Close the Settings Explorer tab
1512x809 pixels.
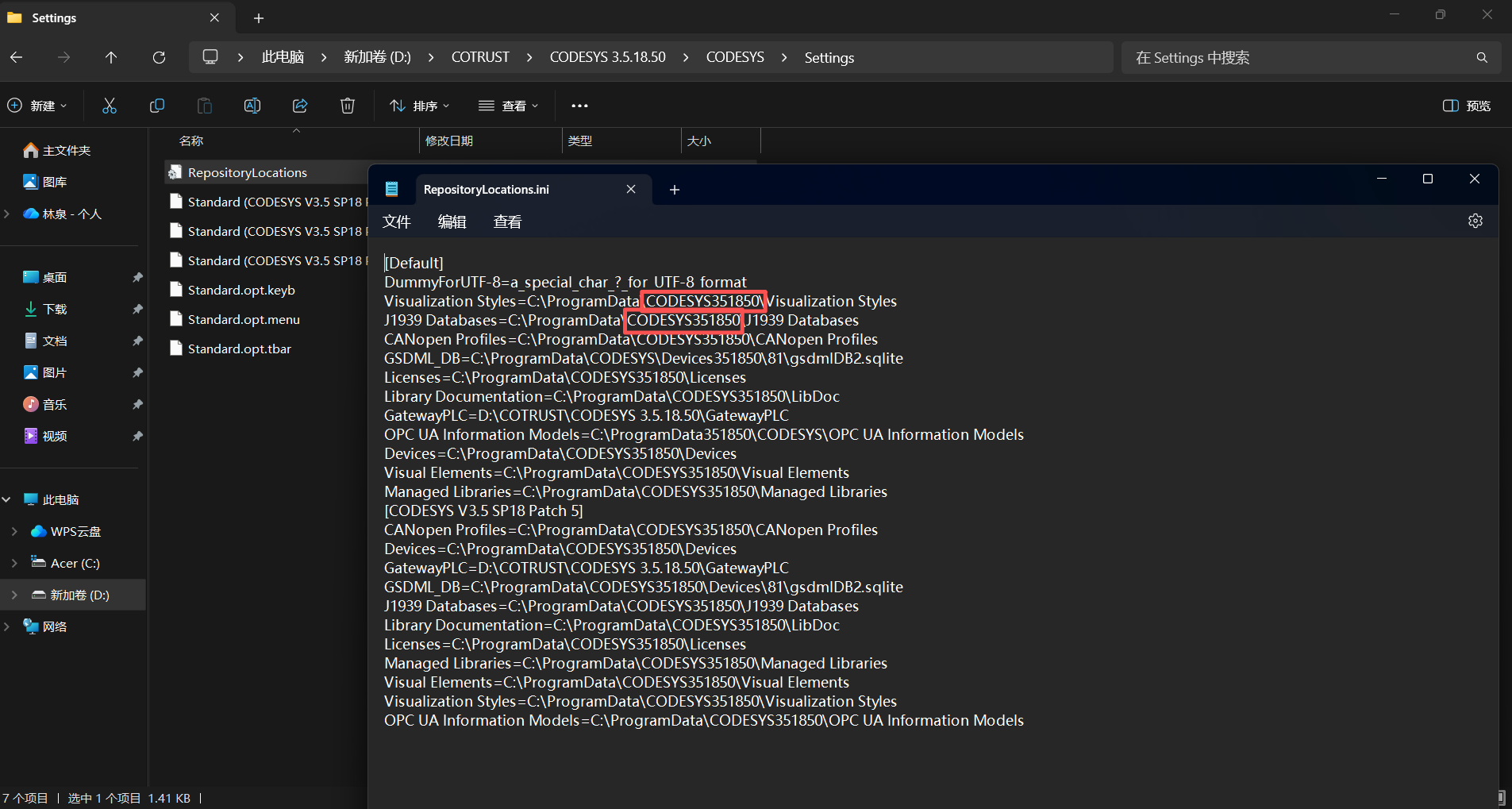click(214, 17)
